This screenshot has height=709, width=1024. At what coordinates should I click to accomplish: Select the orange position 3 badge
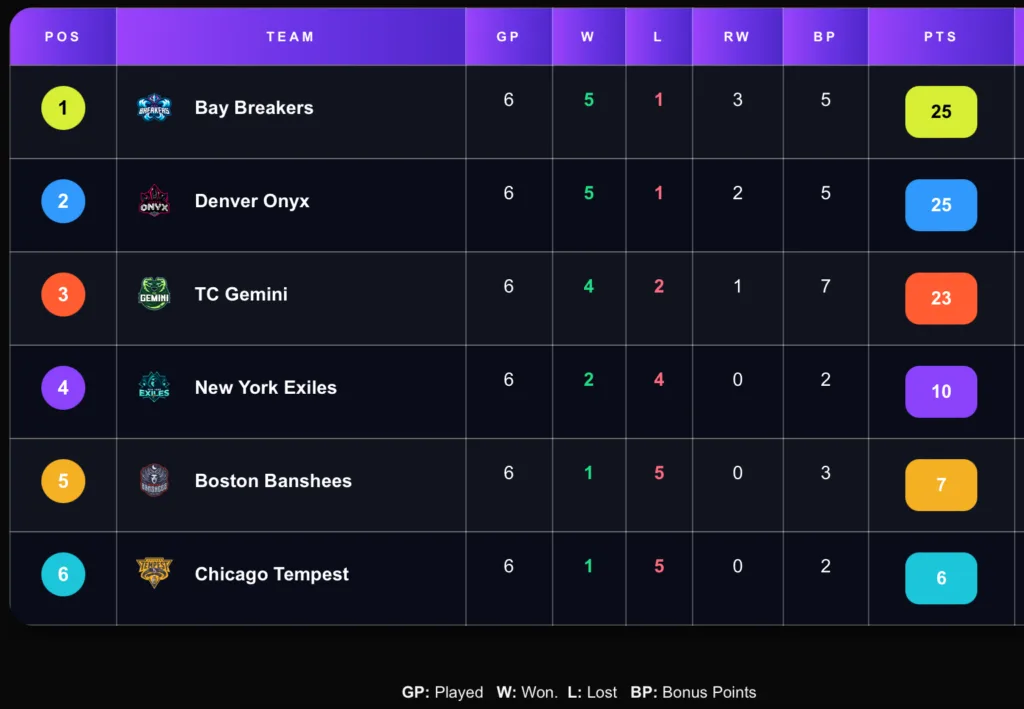click(63, 294)
